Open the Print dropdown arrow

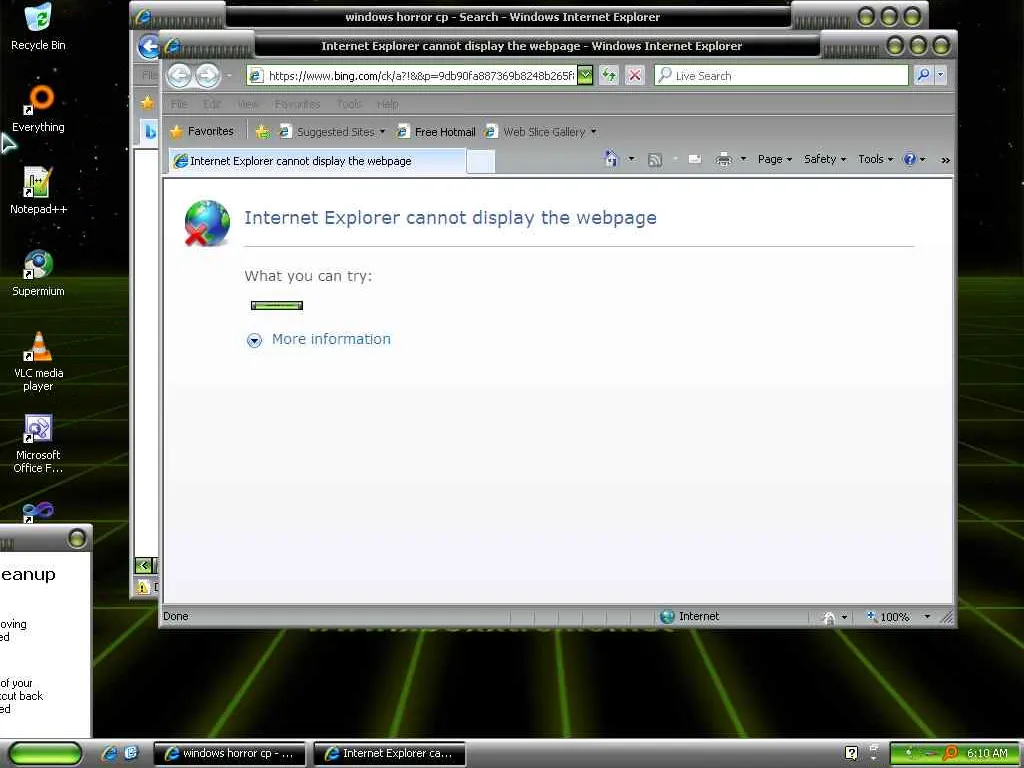[x=743, y=159]
